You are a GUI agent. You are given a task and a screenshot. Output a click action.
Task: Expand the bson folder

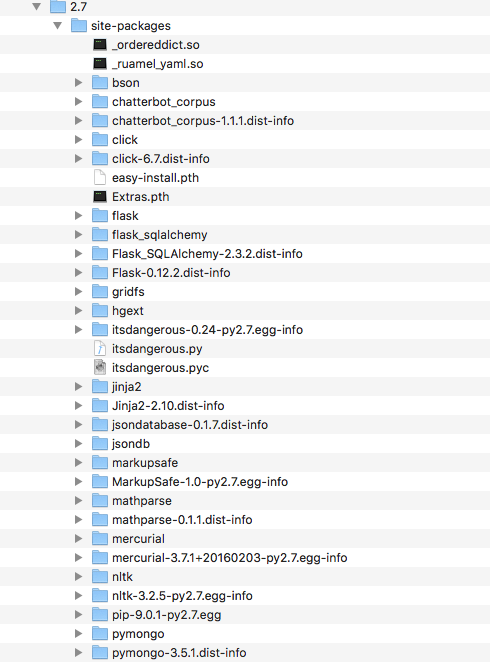point(78,83)
